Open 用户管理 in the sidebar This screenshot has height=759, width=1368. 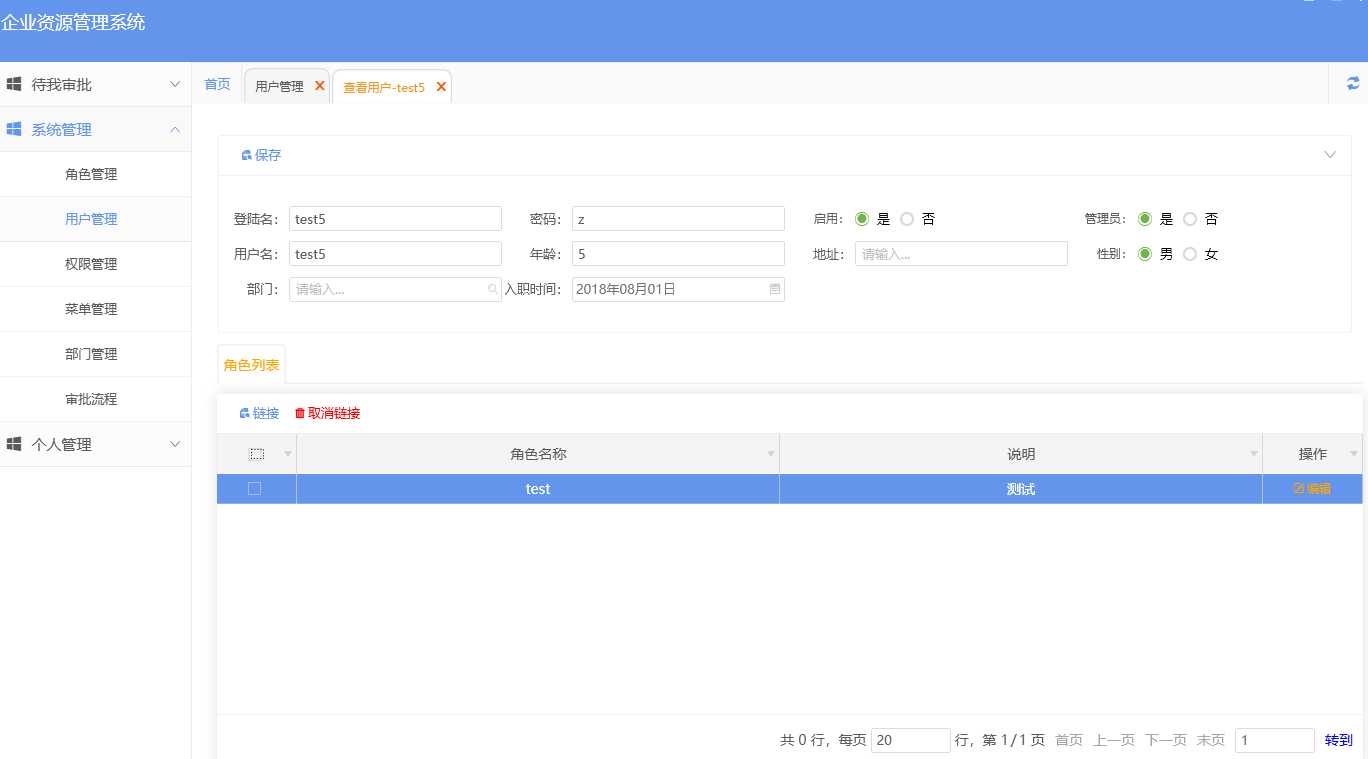pyautogui.click(x=91, y=219)
